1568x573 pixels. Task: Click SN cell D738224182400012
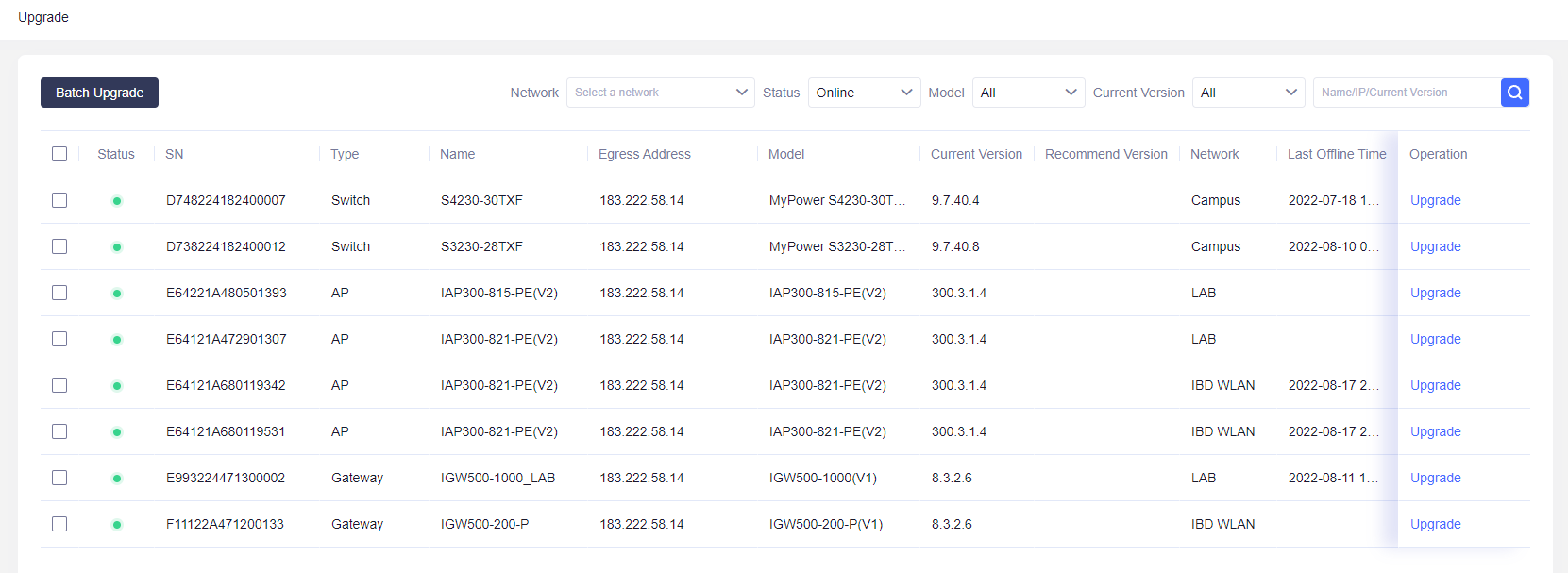[x=226, y=246]
